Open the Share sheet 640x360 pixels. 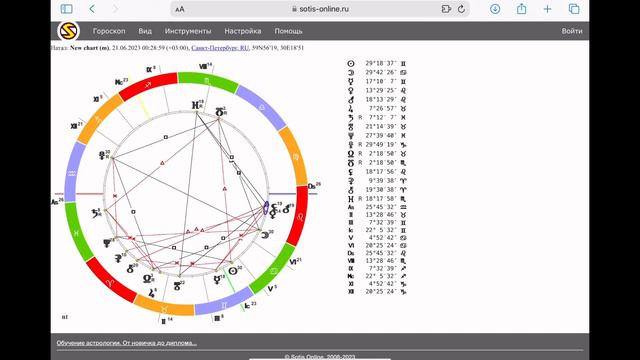click(x=521, y=8)
